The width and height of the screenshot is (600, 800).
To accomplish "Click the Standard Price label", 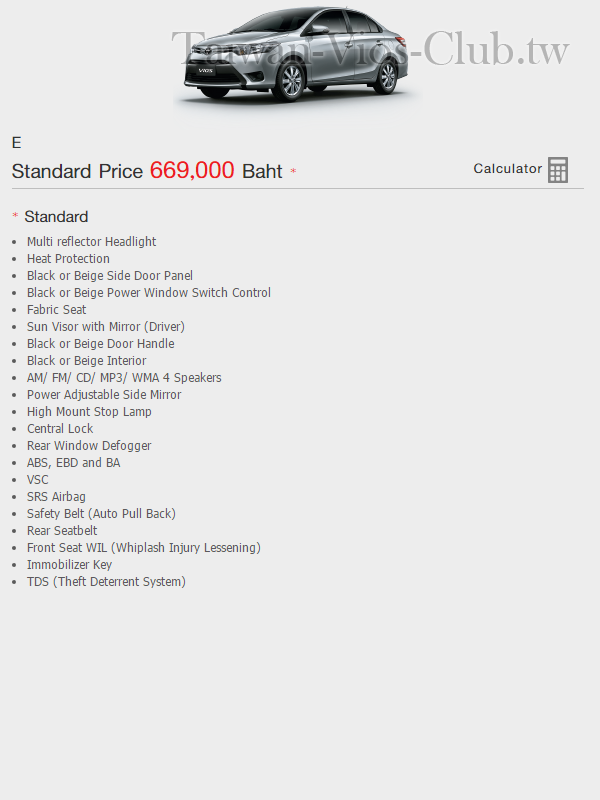I will pyautogui.click(x=77, y=171).
